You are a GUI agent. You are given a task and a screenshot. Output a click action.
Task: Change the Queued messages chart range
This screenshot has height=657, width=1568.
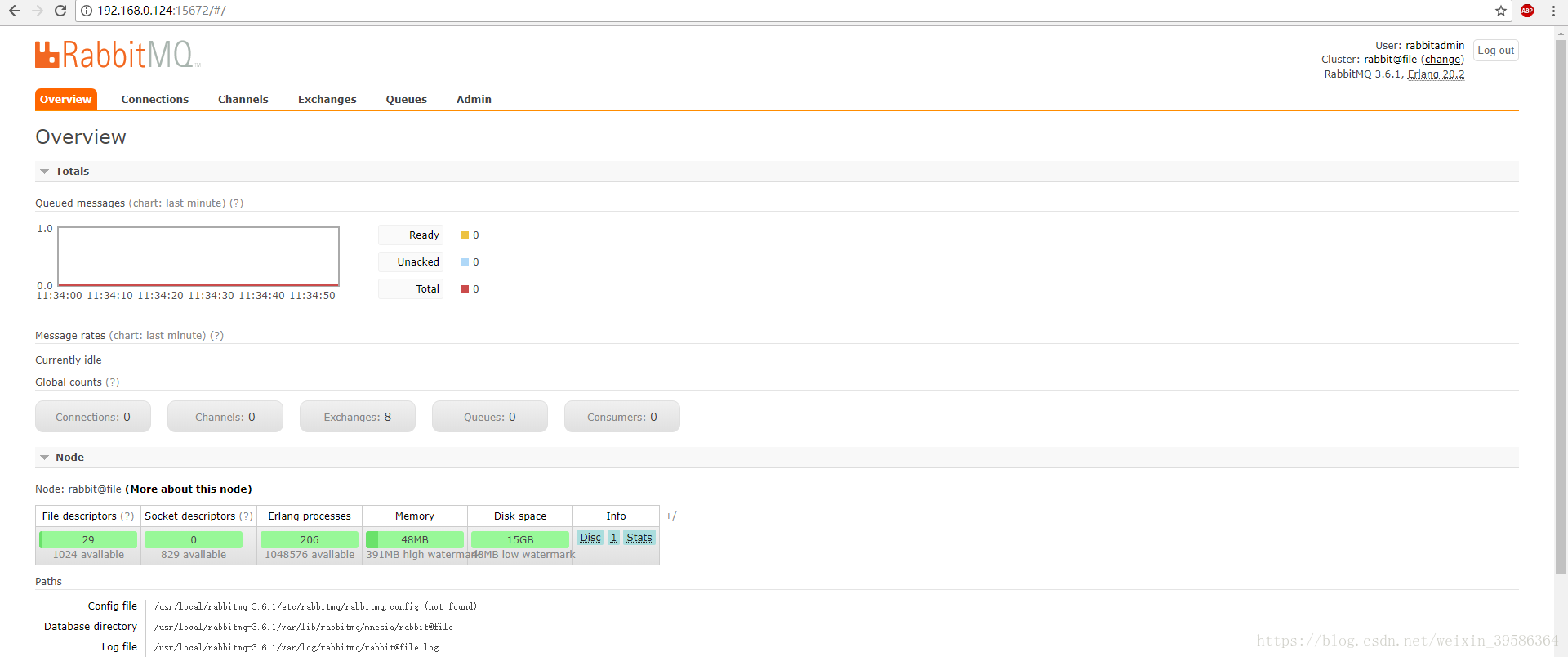(177, 203)
